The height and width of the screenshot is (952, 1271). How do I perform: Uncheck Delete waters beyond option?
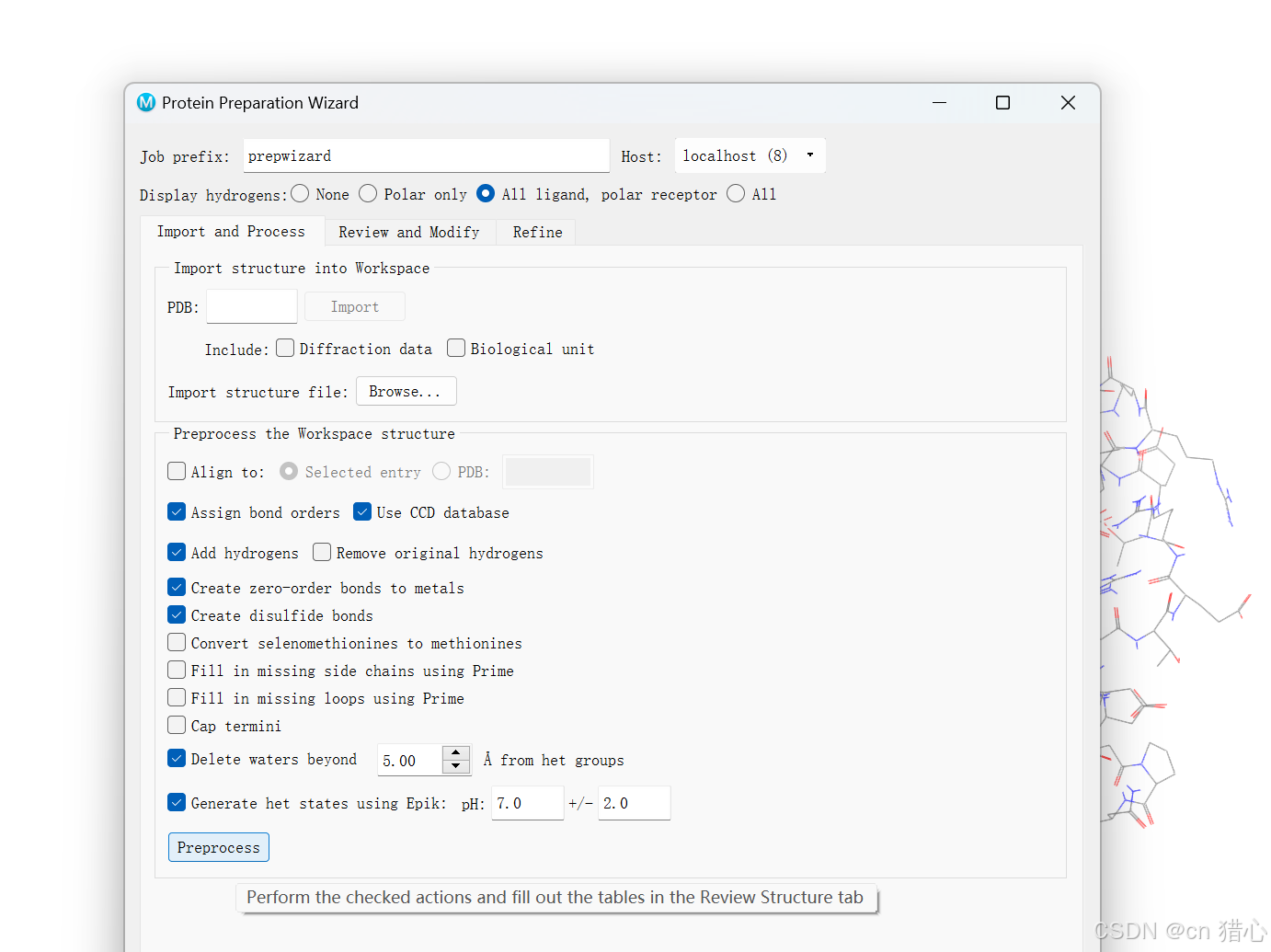(x=177, y=758)
